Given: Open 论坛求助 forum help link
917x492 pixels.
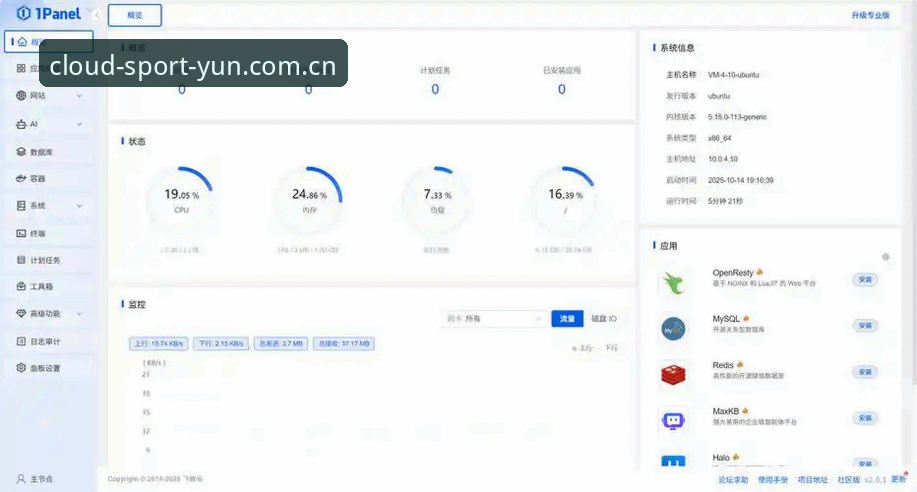Looking at the screenshot, I should [x=733, y=480].
